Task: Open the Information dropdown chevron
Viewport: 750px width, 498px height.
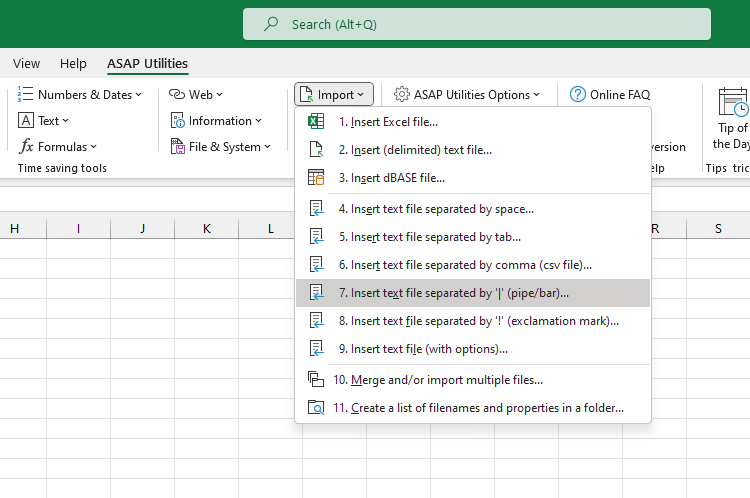Action: [x=259, y=121]
